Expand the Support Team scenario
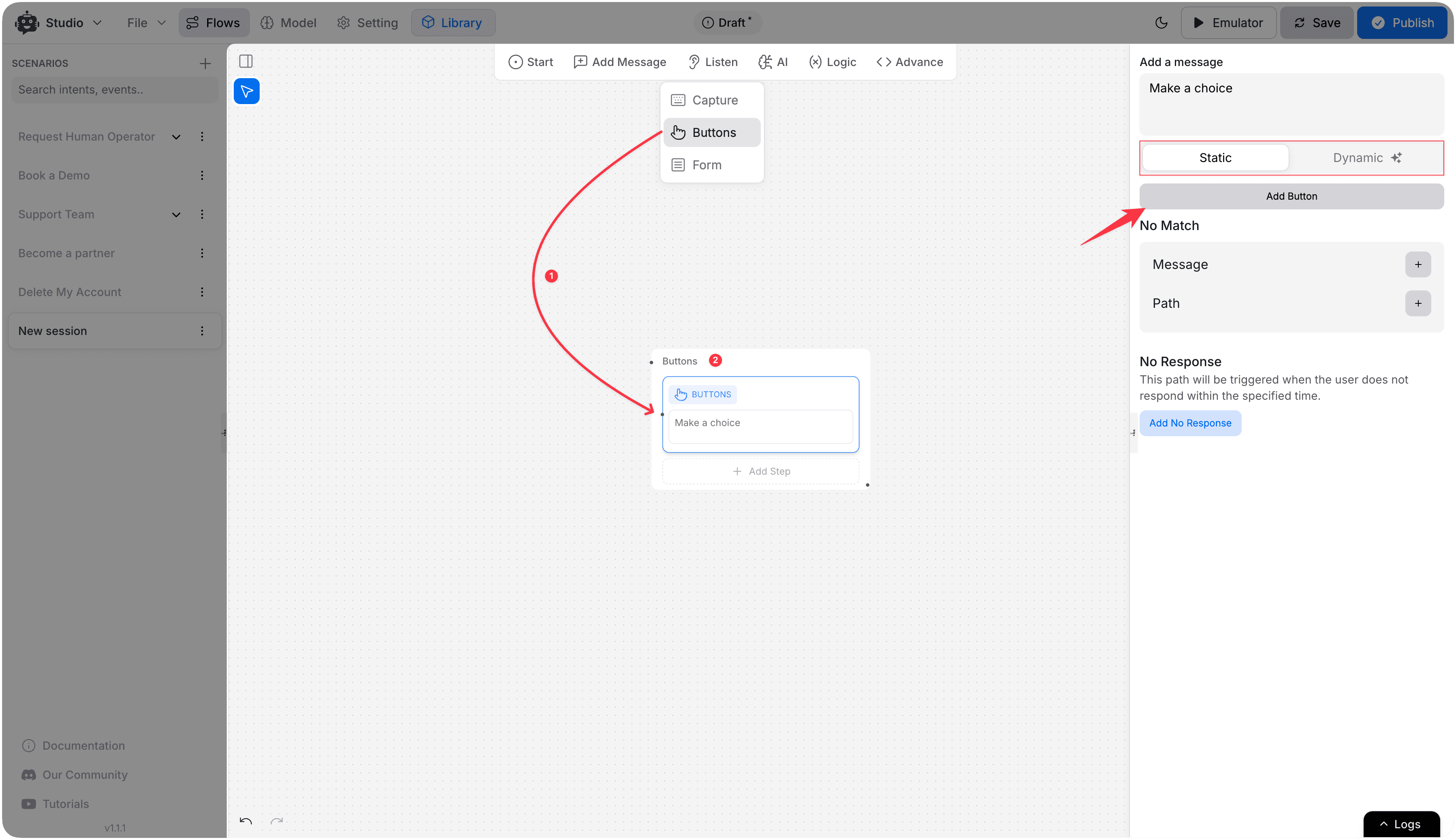1456x840 pixels. click(176, 215)
